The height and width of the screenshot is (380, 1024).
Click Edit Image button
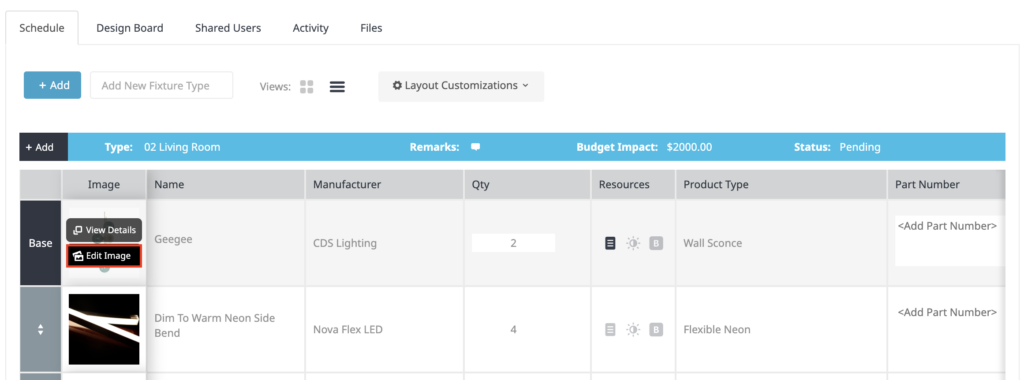[104, 256]
